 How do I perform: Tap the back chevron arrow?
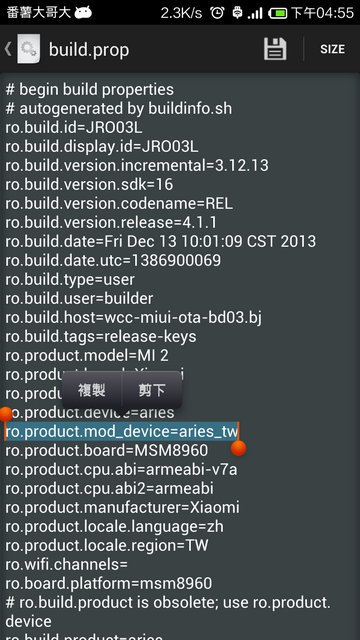click(8, 49)
